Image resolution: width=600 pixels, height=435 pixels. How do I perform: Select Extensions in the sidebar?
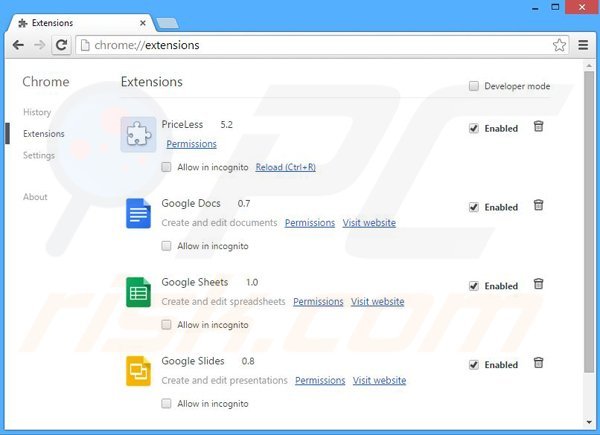click(x=44, y=134)
